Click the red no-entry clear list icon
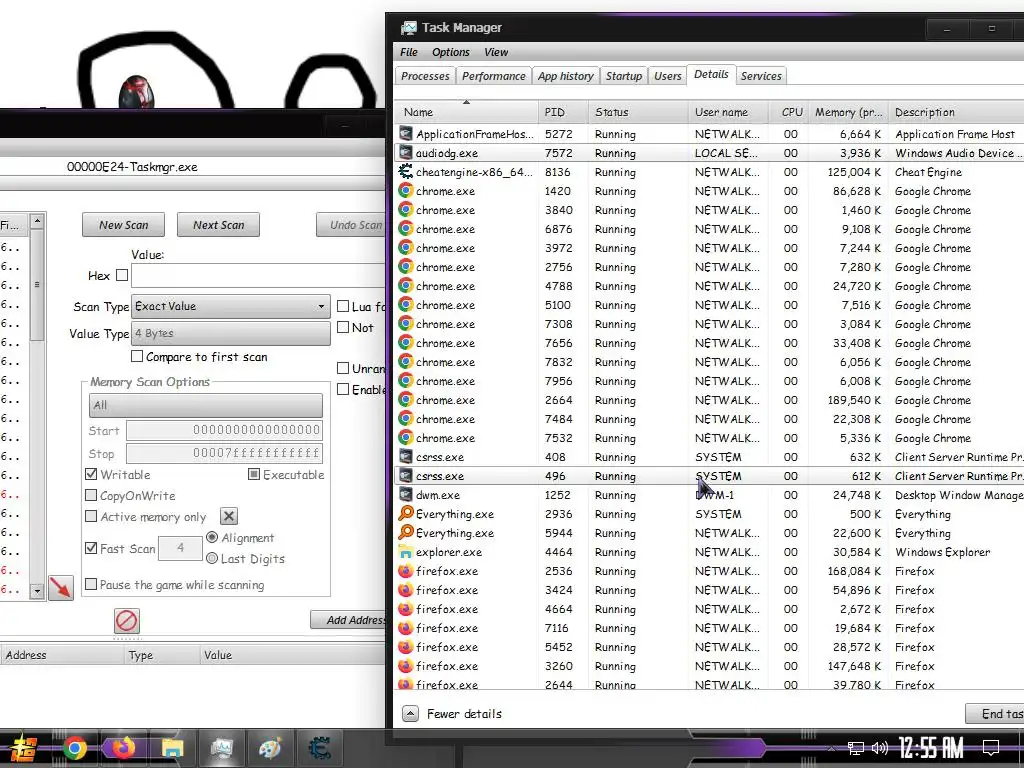 (127, 620)
